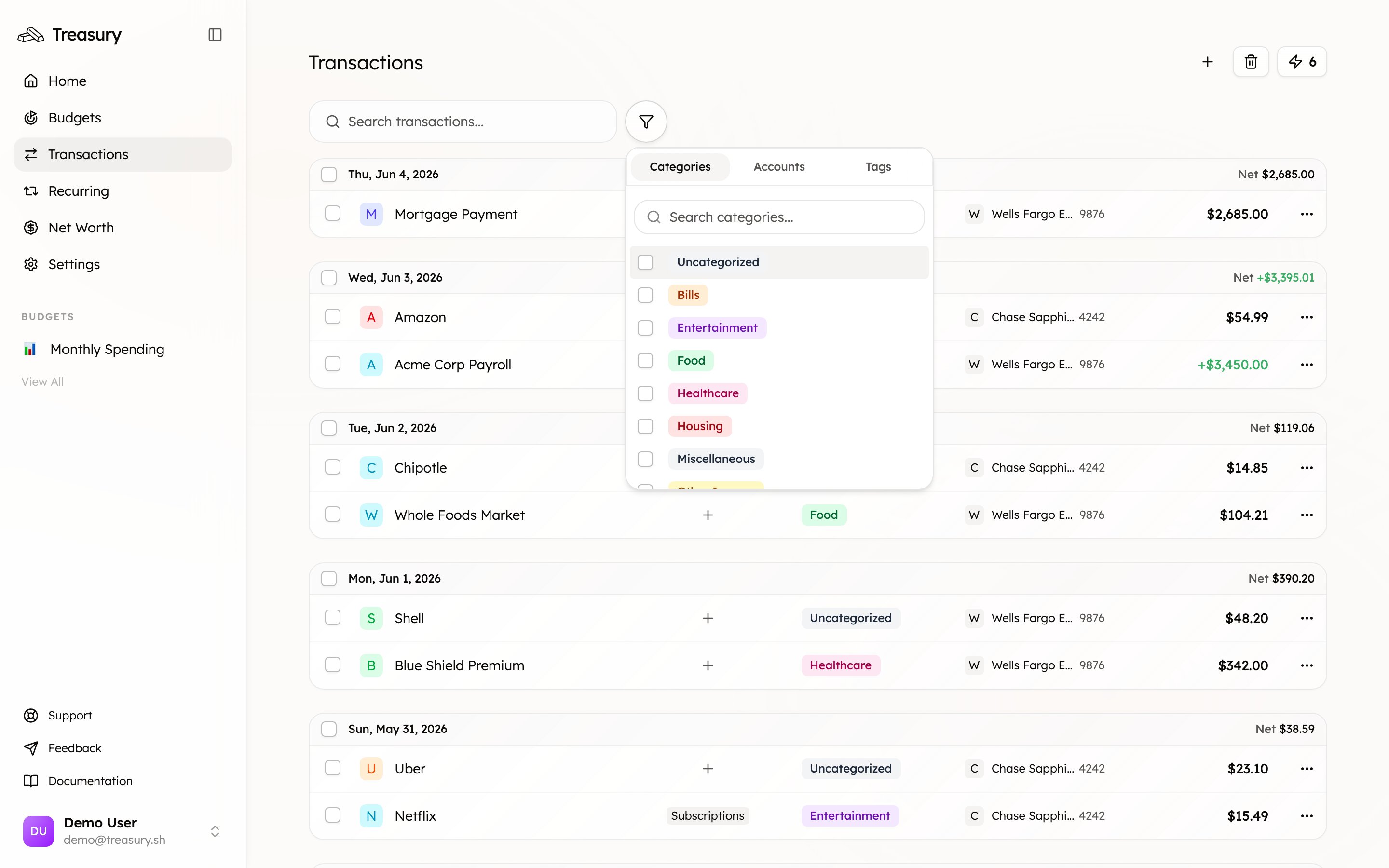1389x868 pixels.
Task: Open the more options for Mortgage Payment
Action: [1307, 214]
